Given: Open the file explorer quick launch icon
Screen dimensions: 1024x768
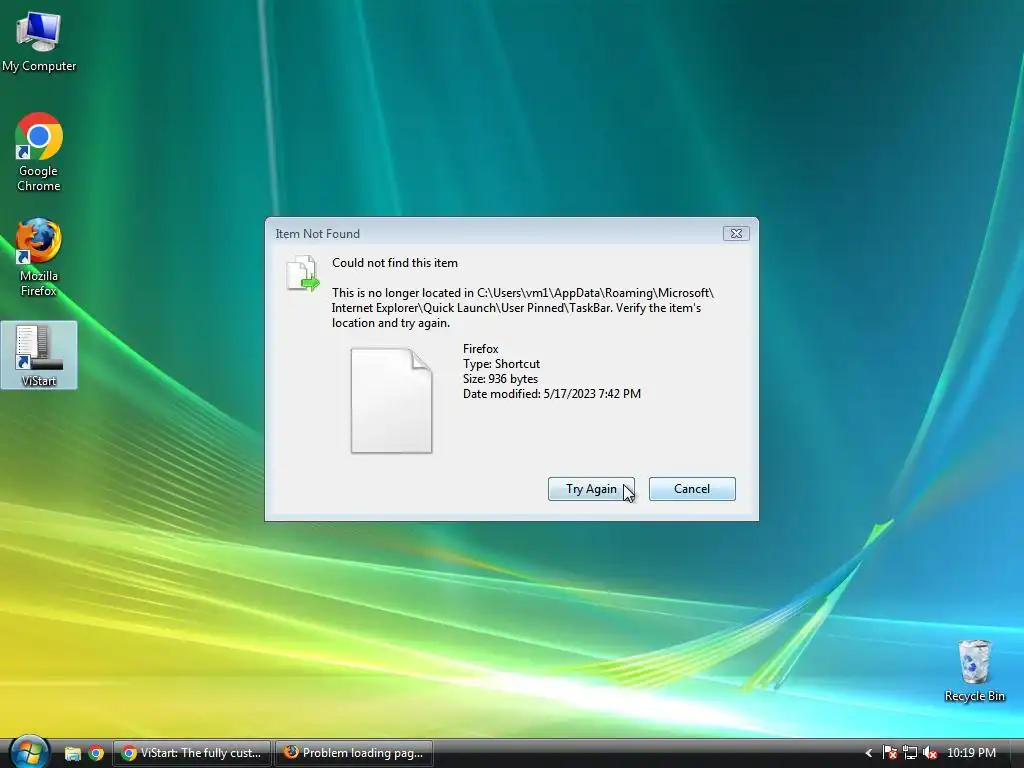Looking at the screenshot, I should tap(72, 753).
